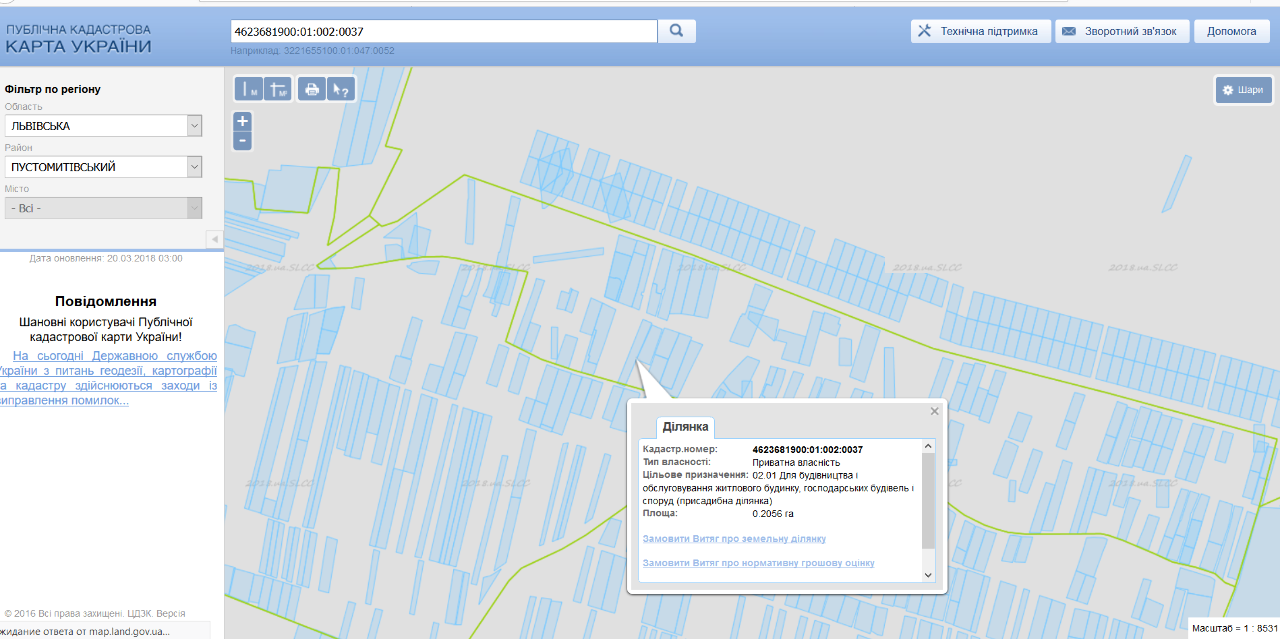Select the area measurement tool
The height and width of the screenshot is (639, 1280).
(278, 89)
